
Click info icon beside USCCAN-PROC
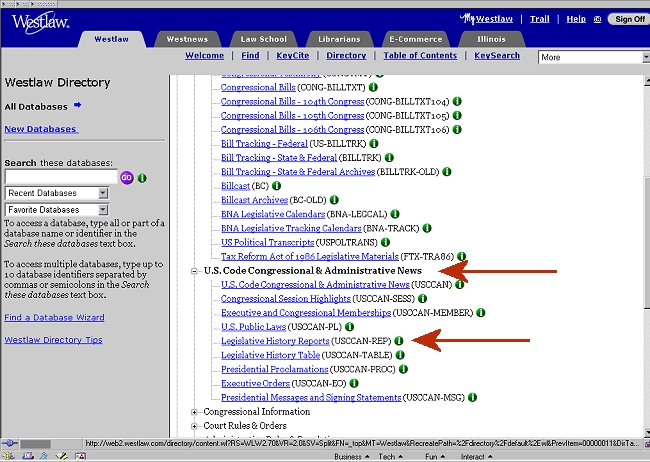(x=403, y=369)
